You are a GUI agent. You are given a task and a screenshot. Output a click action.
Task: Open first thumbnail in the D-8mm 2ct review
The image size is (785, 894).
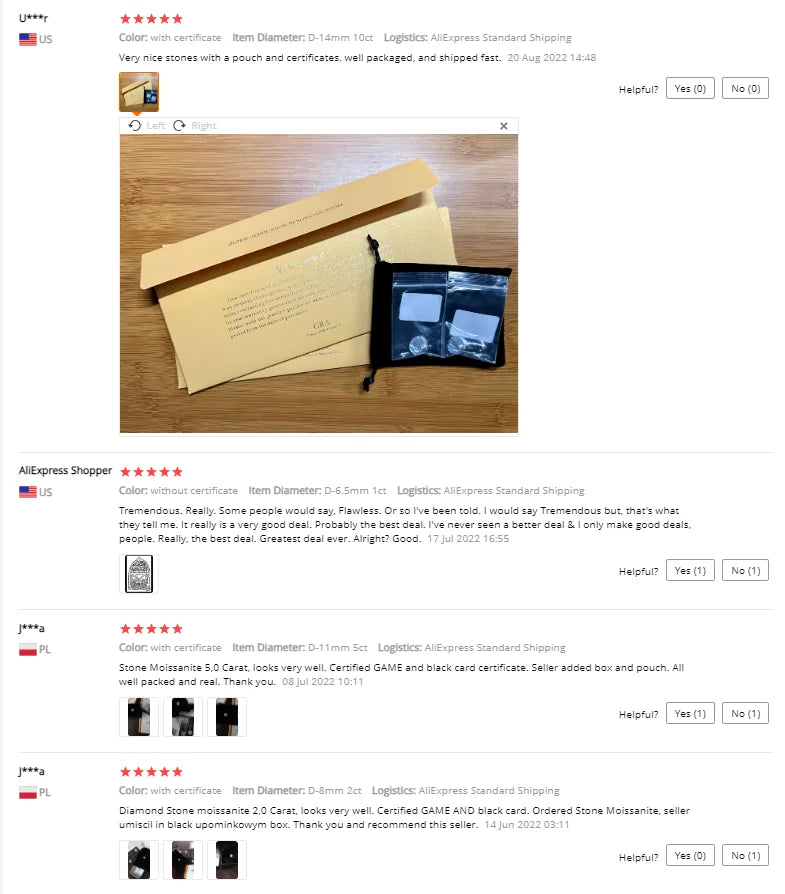(x=139, y=860)
